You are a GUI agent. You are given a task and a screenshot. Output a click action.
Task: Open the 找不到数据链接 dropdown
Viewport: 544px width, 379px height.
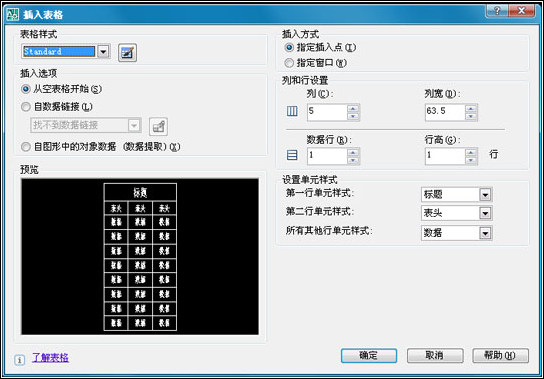point(134,125)
